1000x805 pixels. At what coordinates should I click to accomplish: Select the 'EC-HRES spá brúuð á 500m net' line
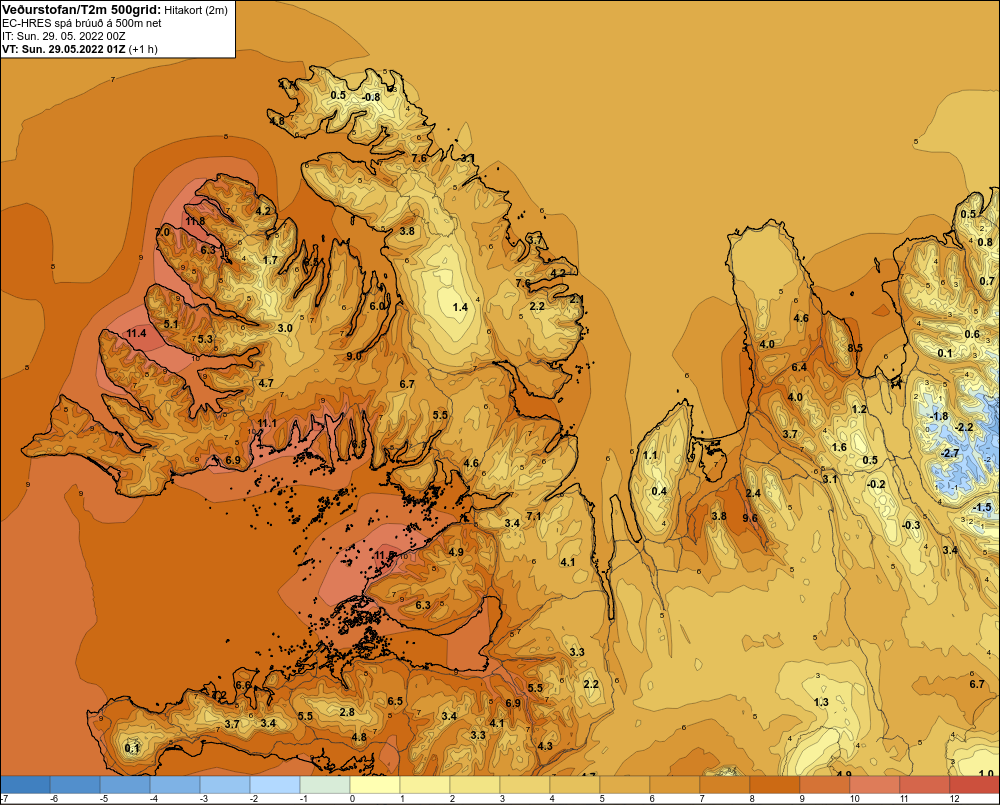click(x=82, y=23)
